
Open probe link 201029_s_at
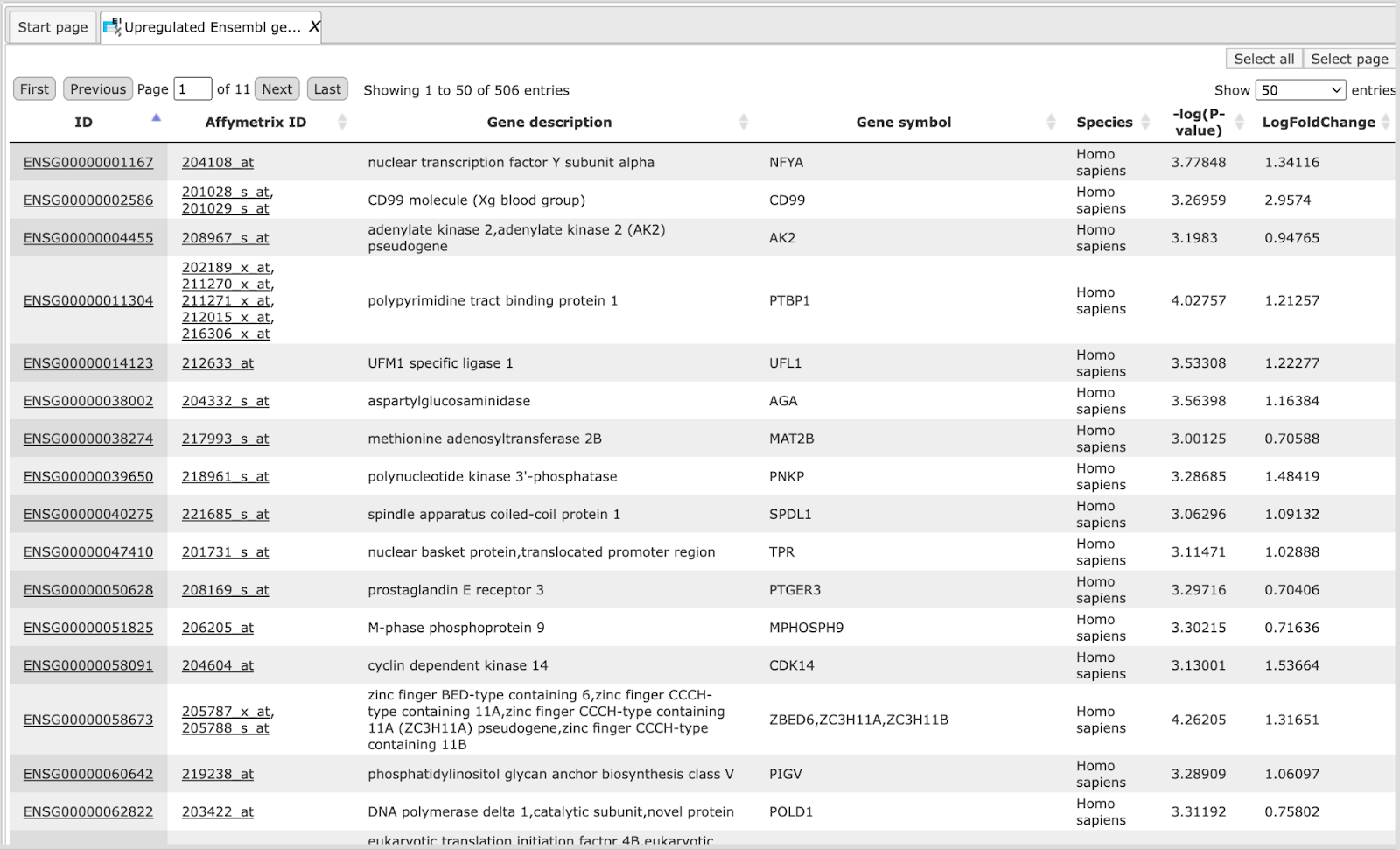(x=226, y=208)
